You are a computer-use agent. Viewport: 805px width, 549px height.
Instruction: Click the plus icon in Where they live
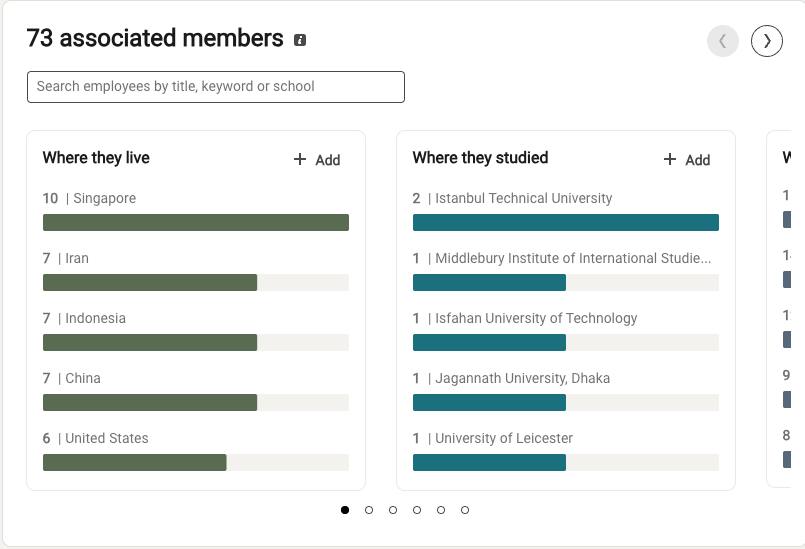point(300,159)
